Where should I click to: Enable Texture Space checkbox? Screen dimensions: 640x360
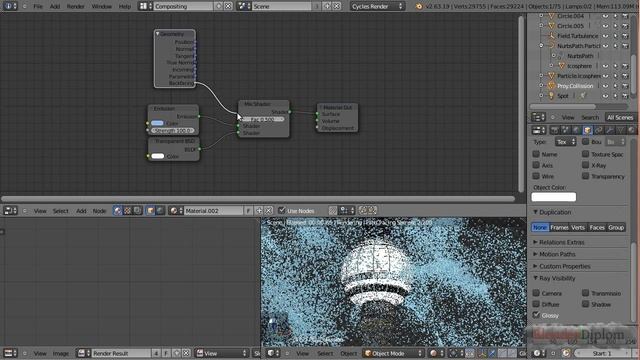[585, 154]
